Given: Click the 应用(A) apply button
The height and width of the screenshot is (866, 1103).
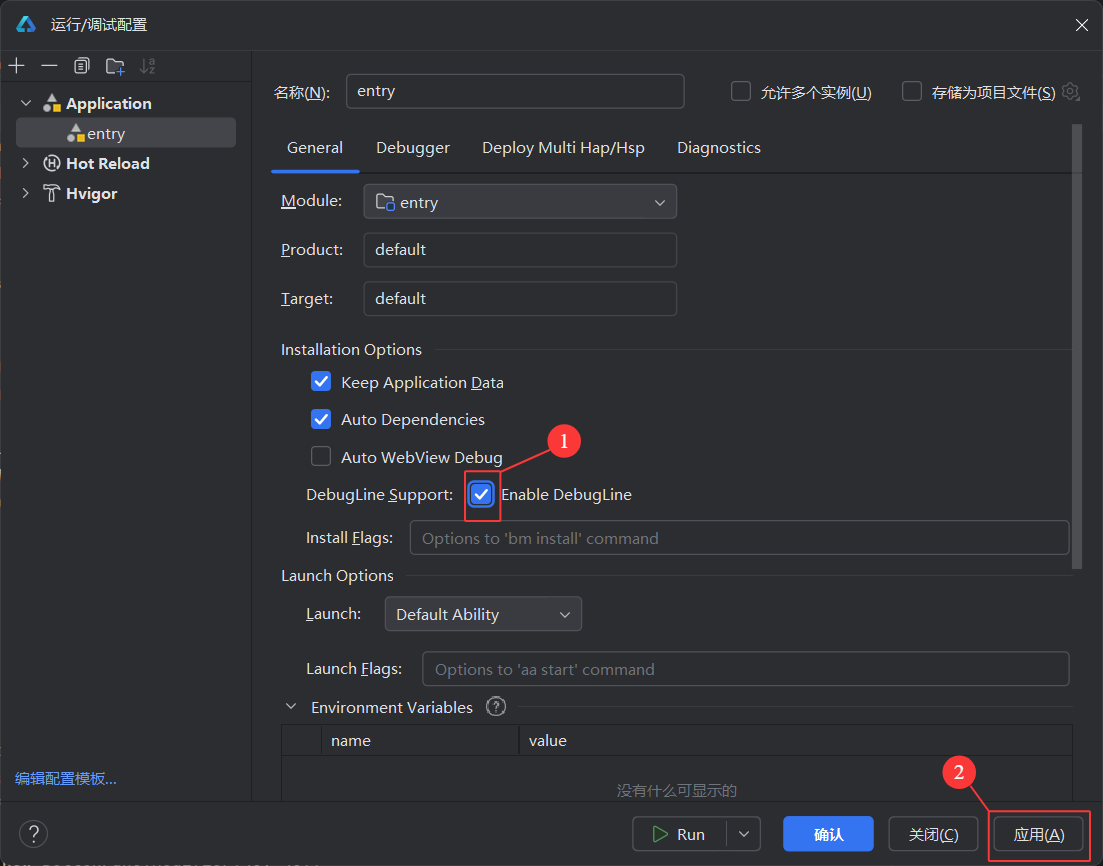Looking at the screenshot, I should click(x=1039, y=834).
